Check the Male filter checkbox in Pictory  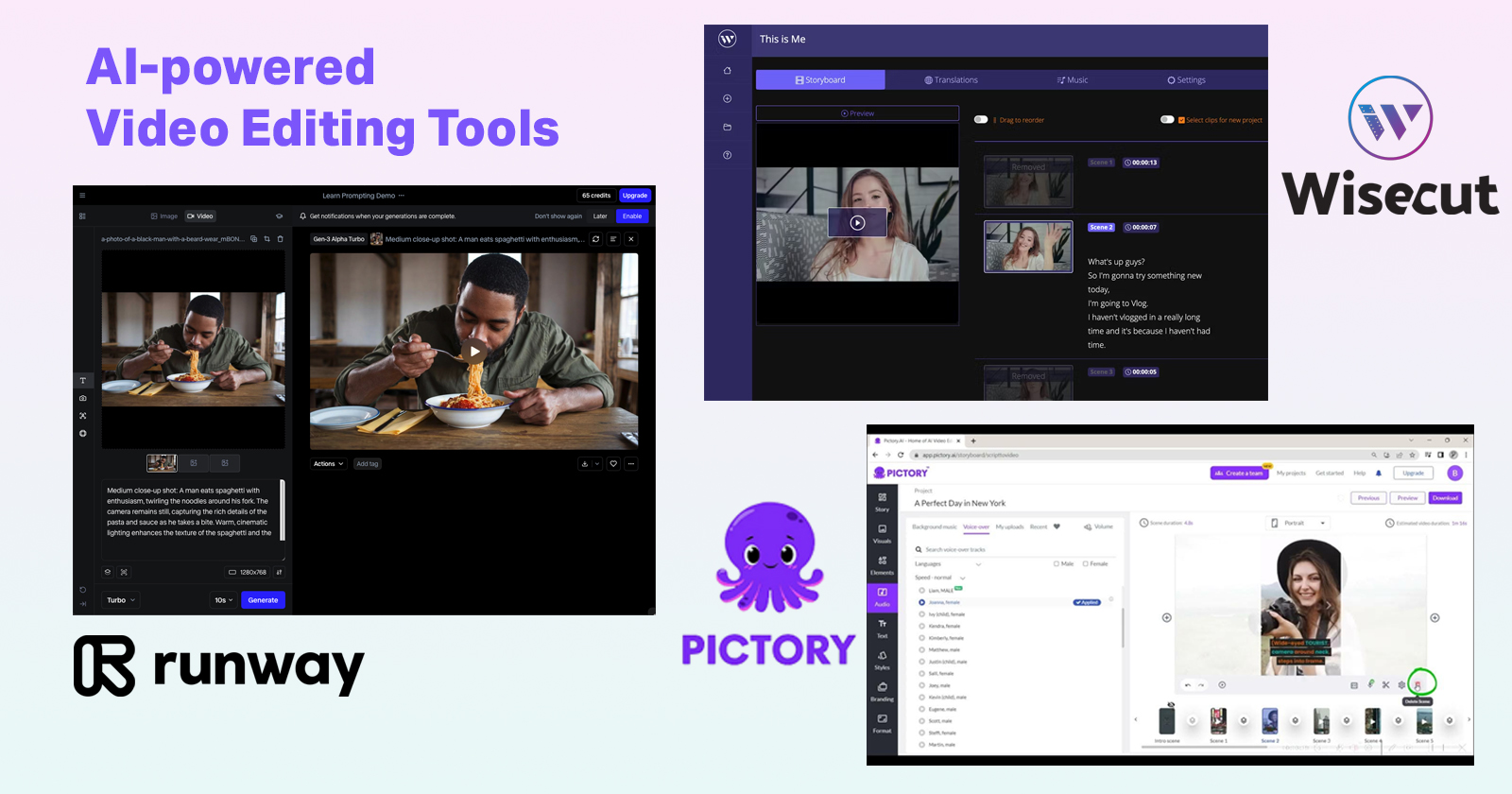click(x=1057, y=563)
